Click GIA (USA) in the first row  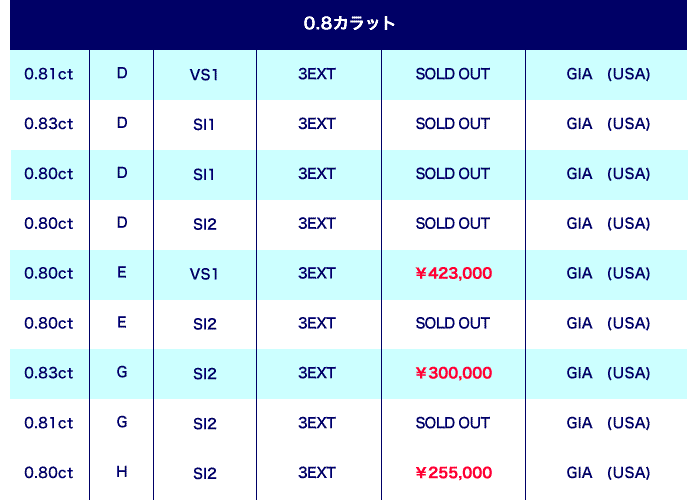pyautogui.click(x=608, y=74)
